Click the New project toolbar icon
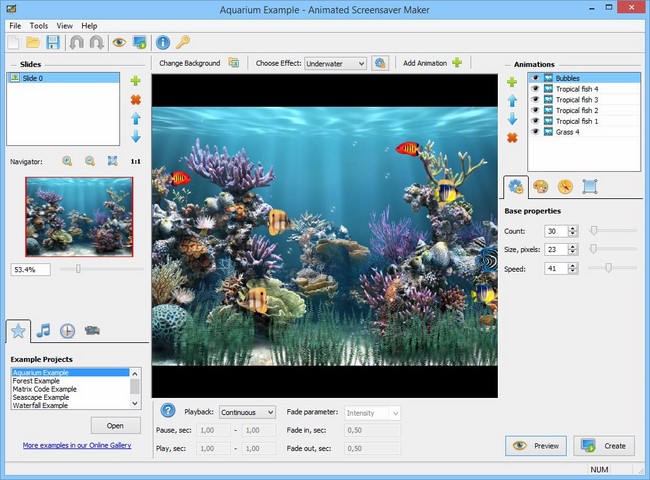650x480 pixels. point(14,42)
